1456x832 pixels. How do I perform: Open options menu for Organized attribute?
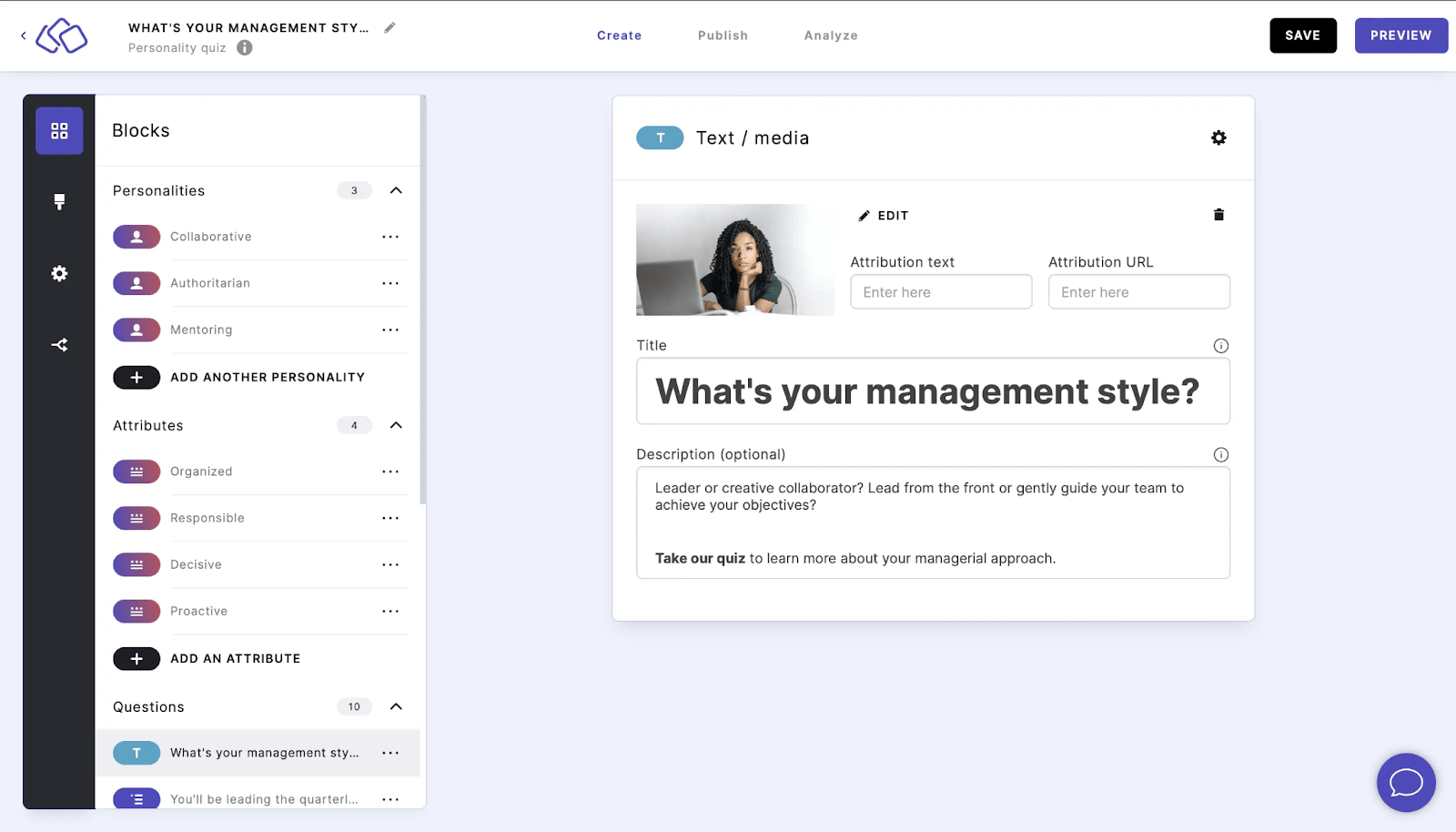coord(390,472)
